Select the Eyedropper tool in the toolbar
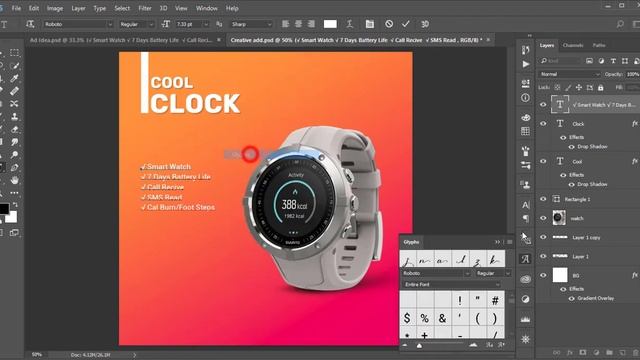 click(14, 78)
